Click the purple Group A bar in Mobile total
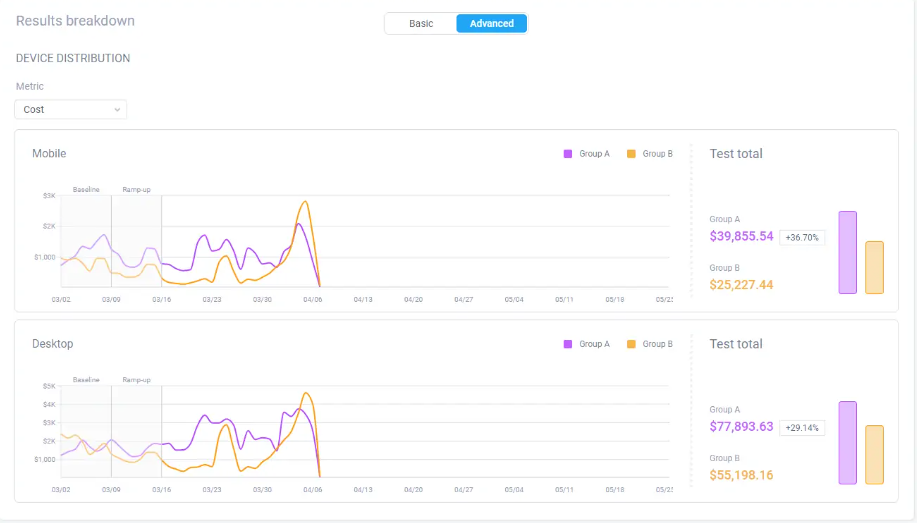This screenshot has width=917, height=523. (847, 252)
